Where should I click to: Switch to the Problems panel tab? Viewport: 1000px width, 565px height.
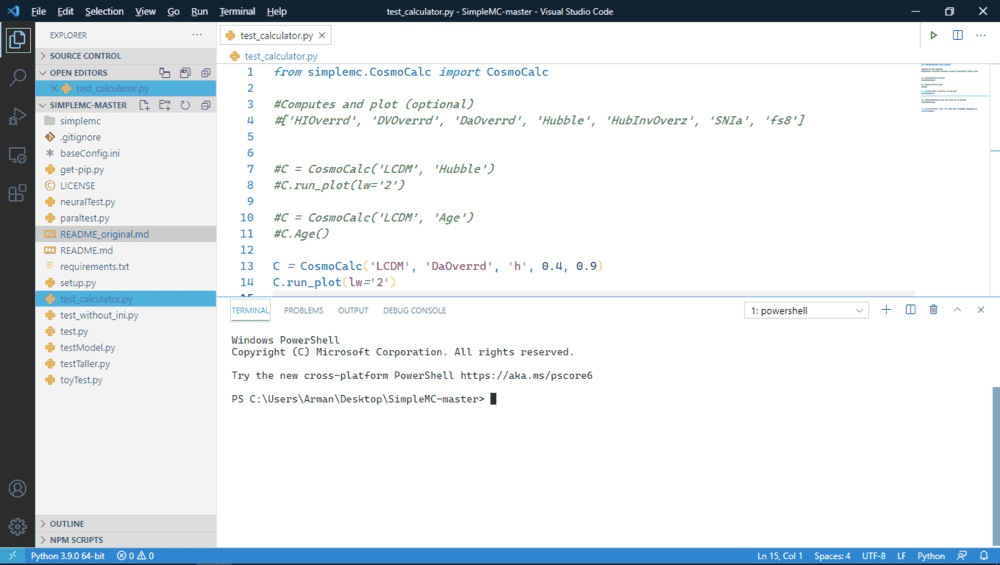[304, 311]
